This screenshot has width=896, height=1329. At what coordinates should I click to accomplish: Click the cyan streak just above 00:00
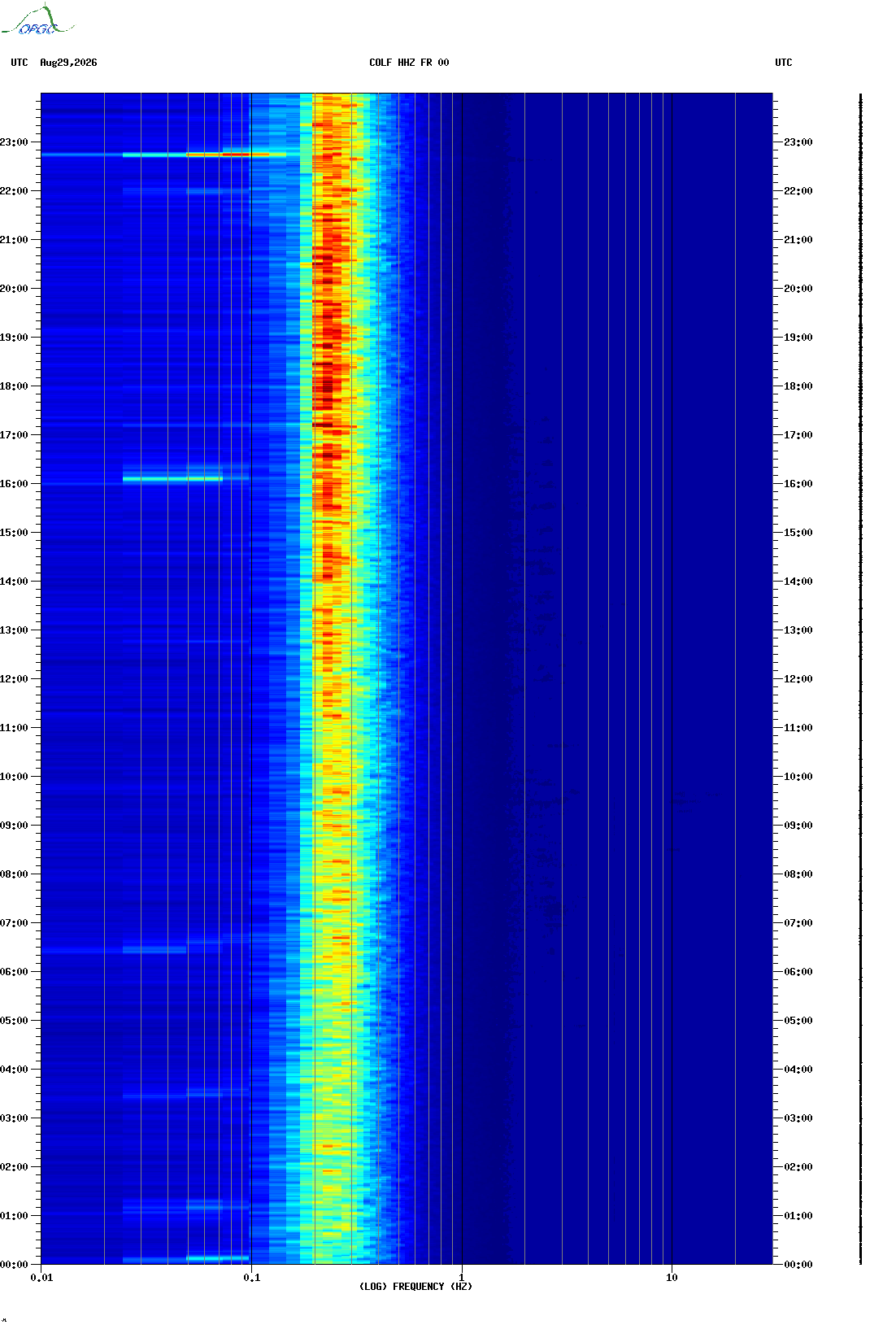pyautogui.click(x=218, y=1258)
